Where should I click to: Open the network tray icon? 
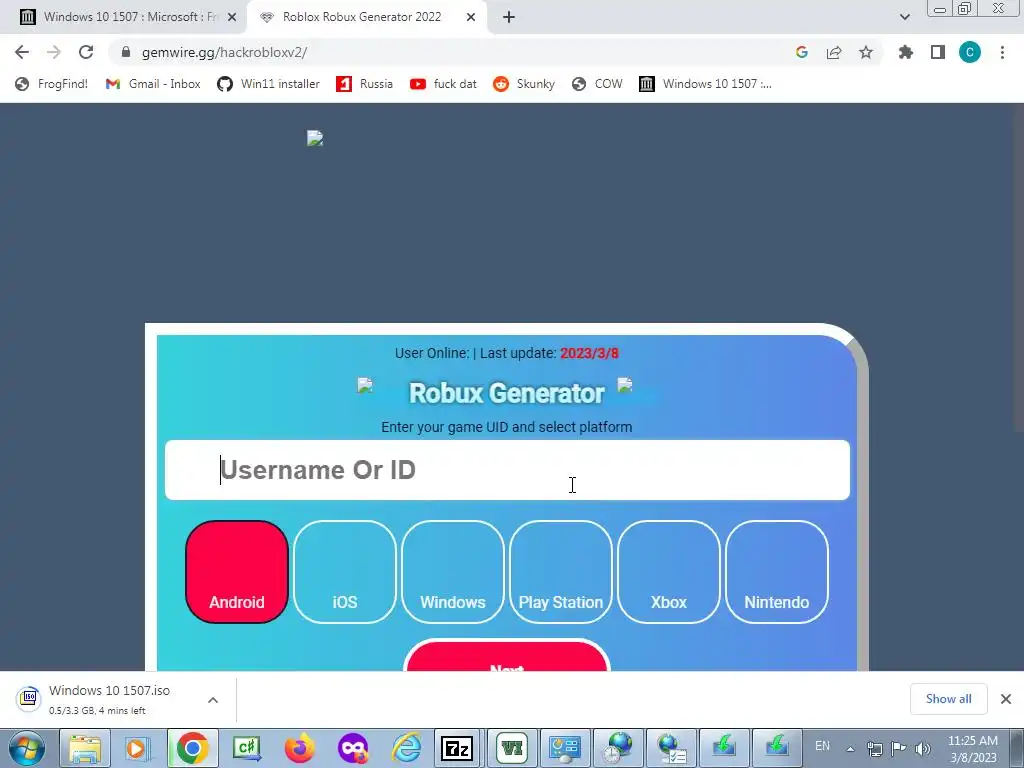point(874,749)
